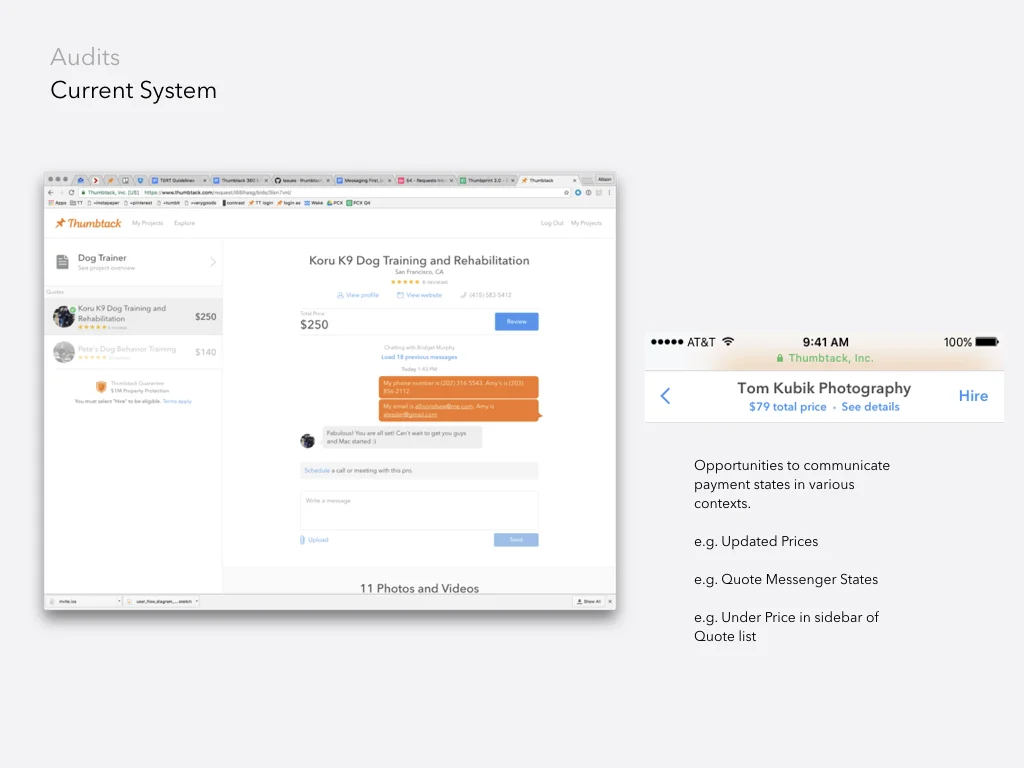Click the Upload paperclip link
Screen dimensions: 1024x768
[x=314, y=540]
